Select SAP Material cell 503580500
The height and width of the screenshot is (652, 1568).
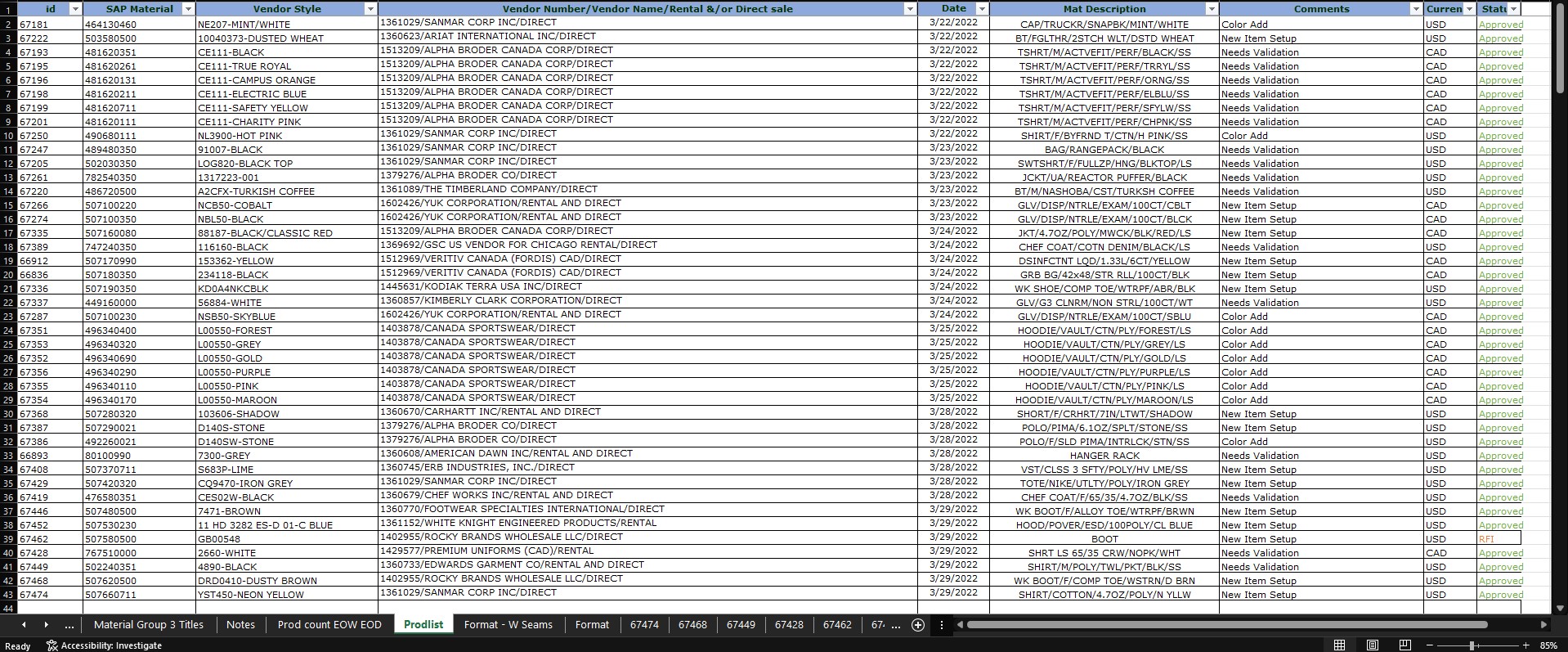click(139, 38)
